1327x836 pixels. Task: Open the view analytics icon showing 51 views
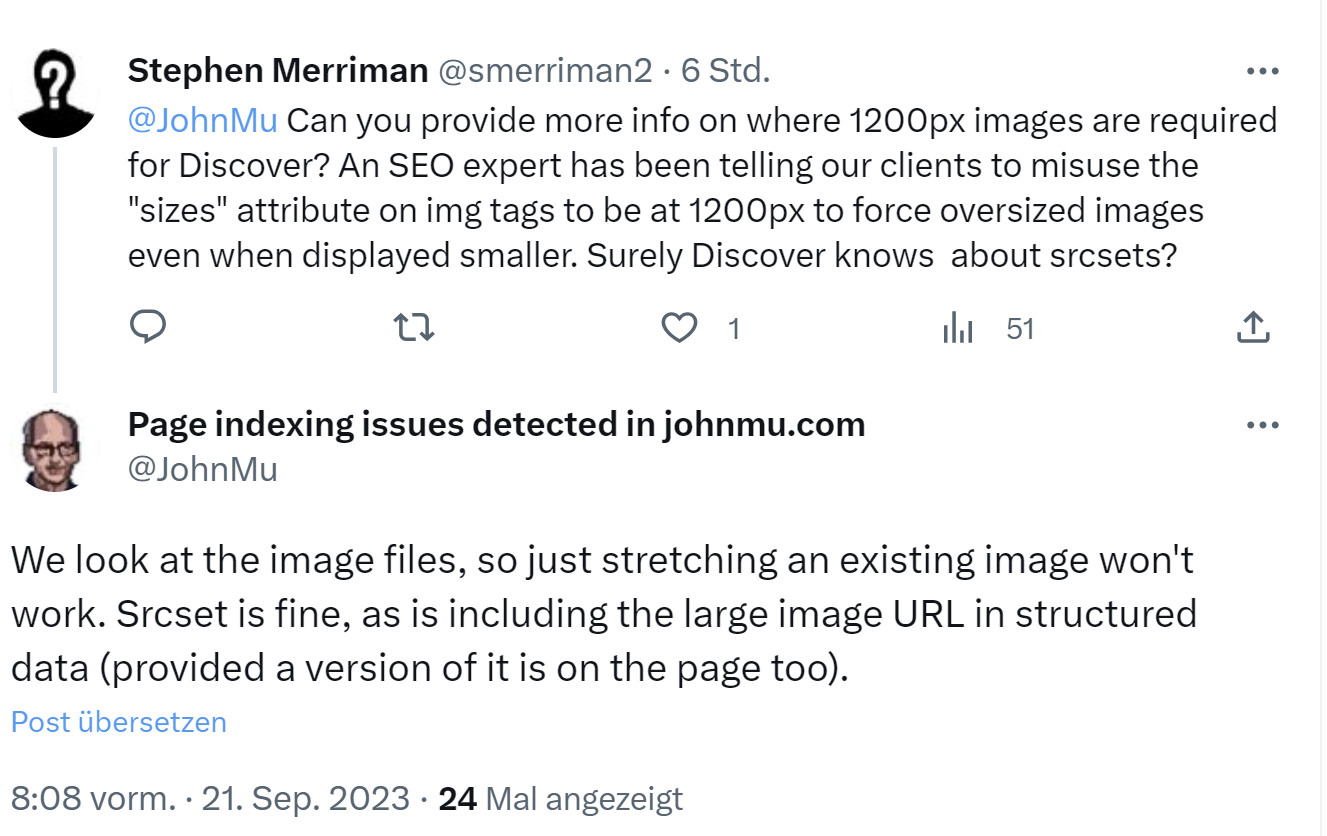pos(958,327)
